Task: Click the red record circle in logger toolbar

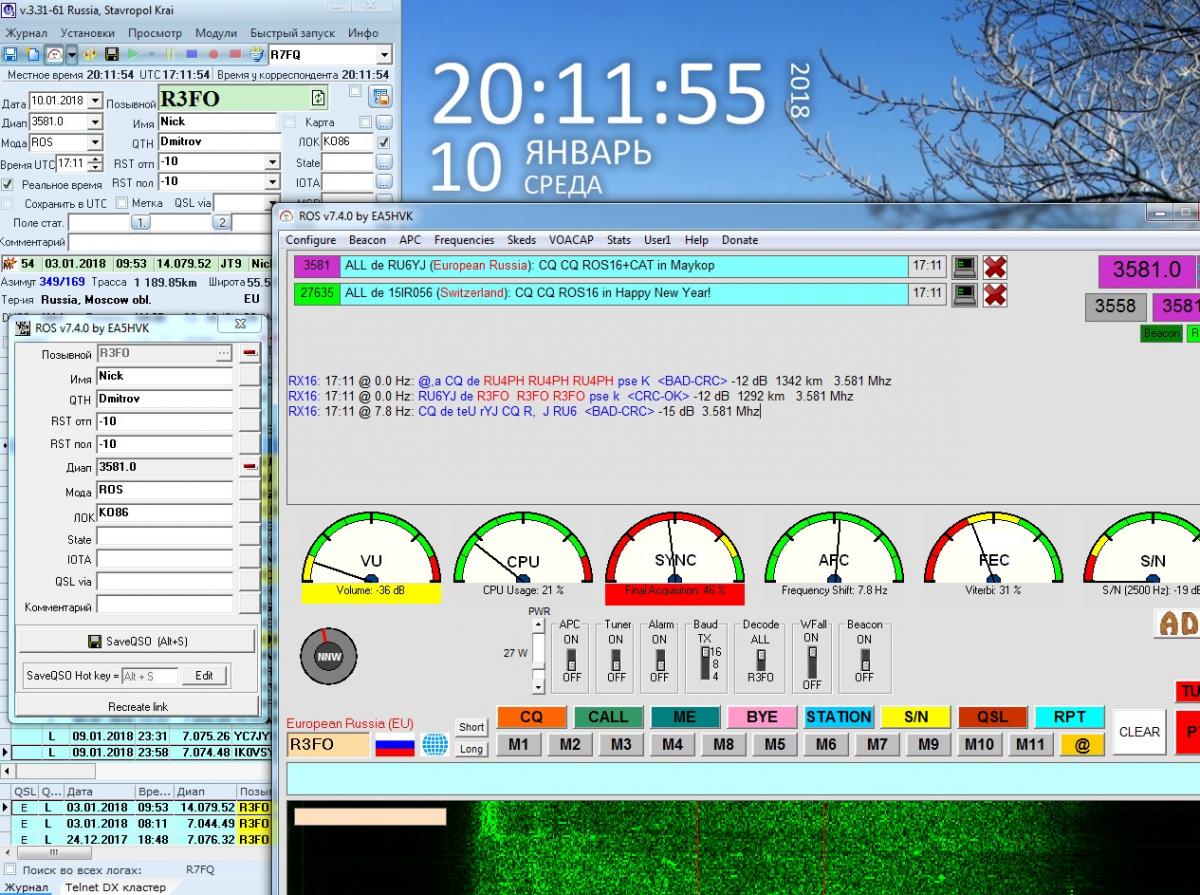Action: coord(214,54)
